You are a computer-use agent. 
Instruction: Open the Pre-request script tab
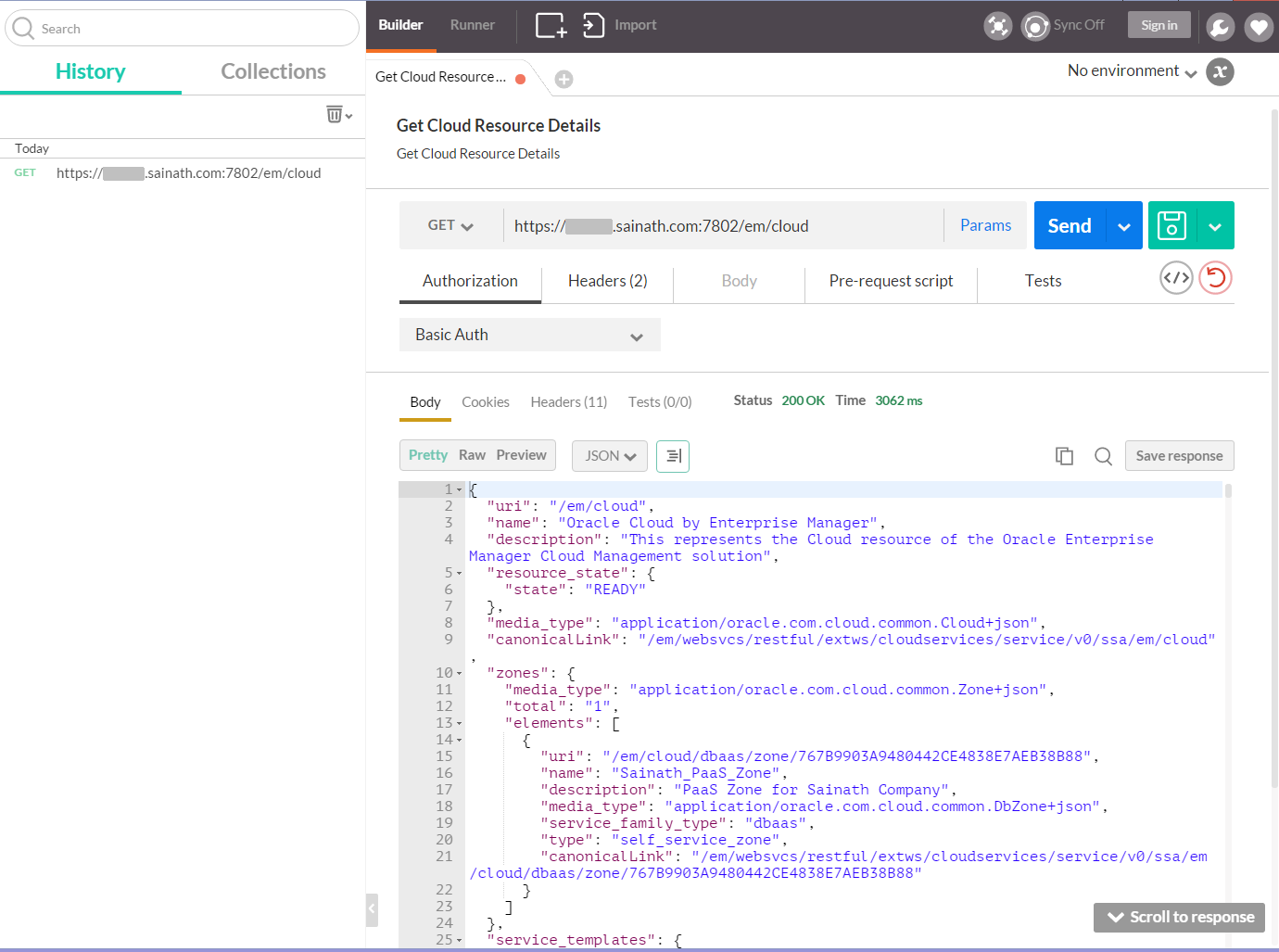pos(891,281)
